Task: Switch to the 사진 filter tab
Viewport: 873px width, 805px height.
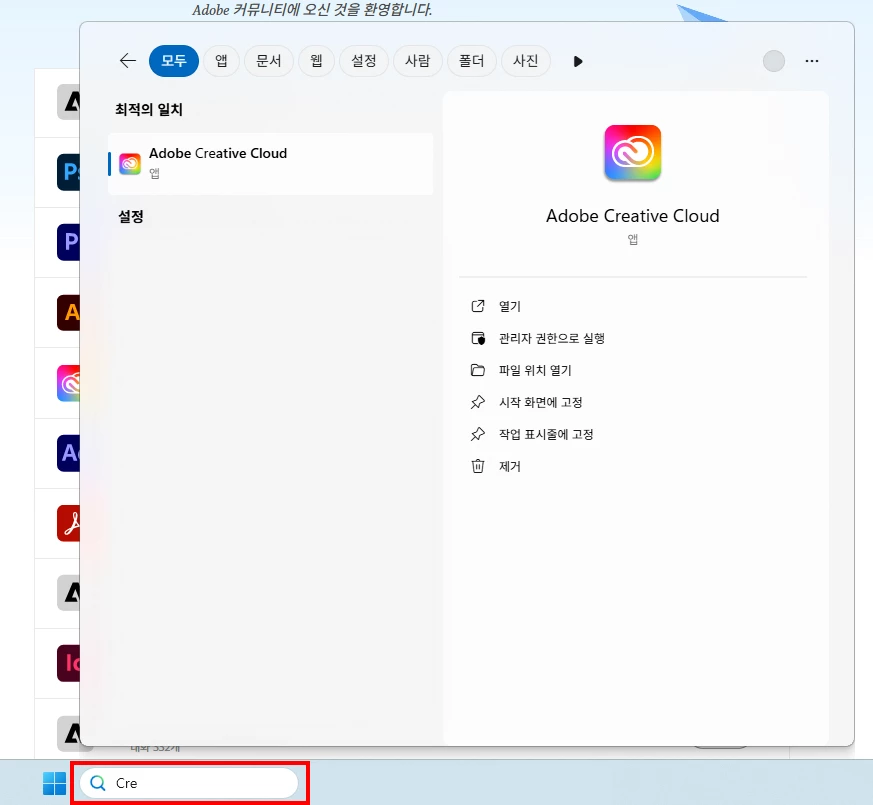Action: tap(526, 61)
